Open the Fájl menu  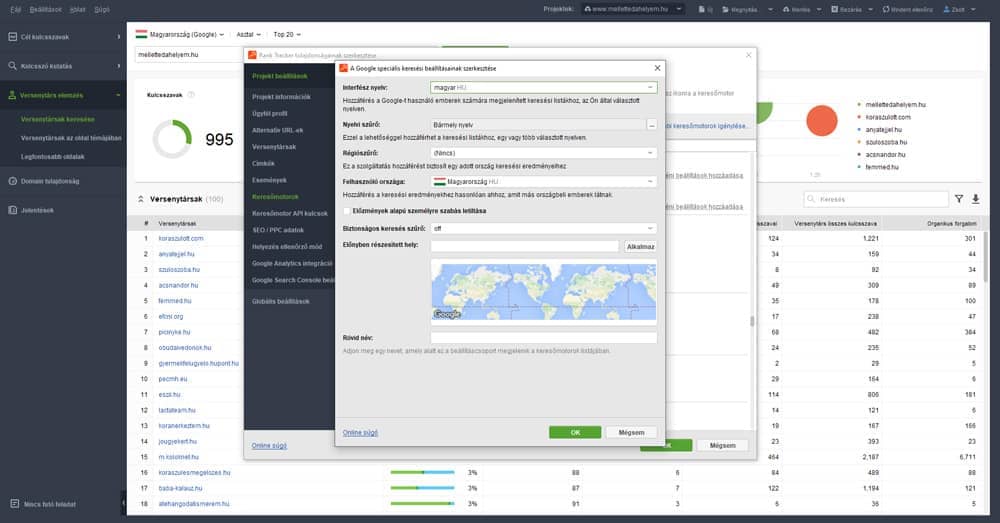[15, 10]
